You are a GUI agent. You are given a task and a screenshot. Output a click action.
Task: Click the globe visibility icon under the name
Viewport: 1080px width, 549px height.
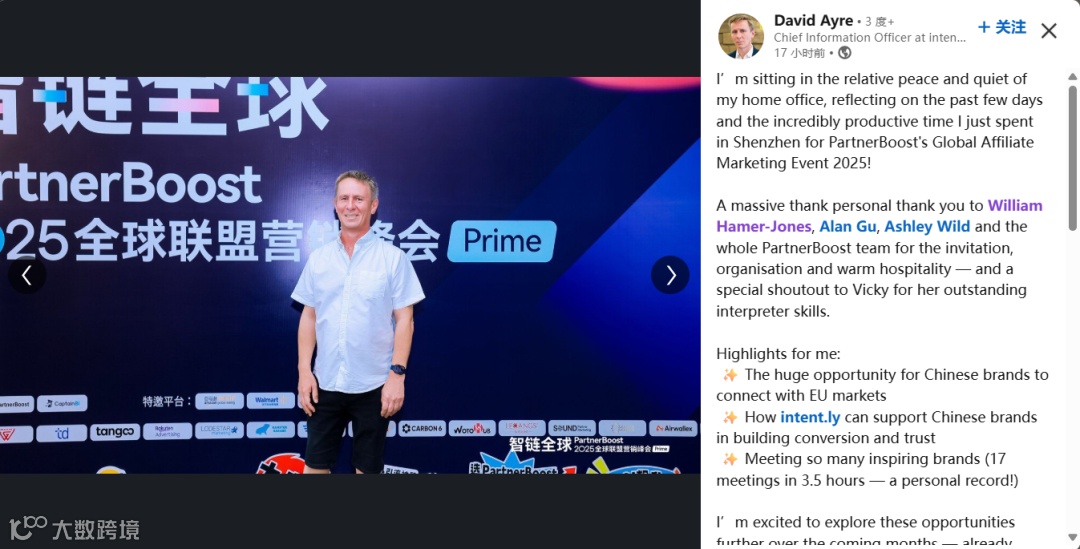click(845, 53)
